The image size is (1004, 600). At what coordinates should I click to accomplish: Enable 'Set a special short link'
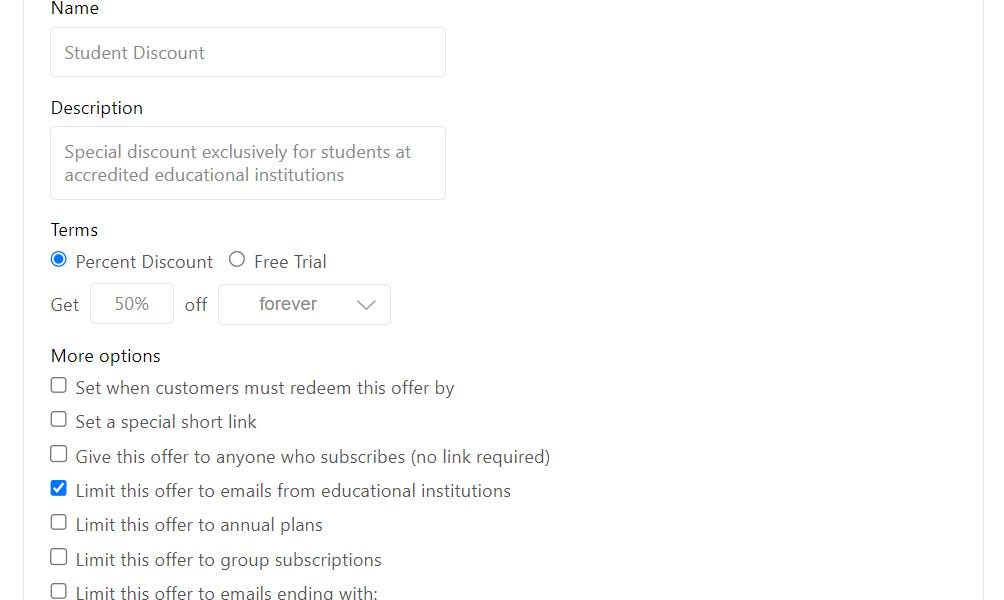tap(58, 418)
